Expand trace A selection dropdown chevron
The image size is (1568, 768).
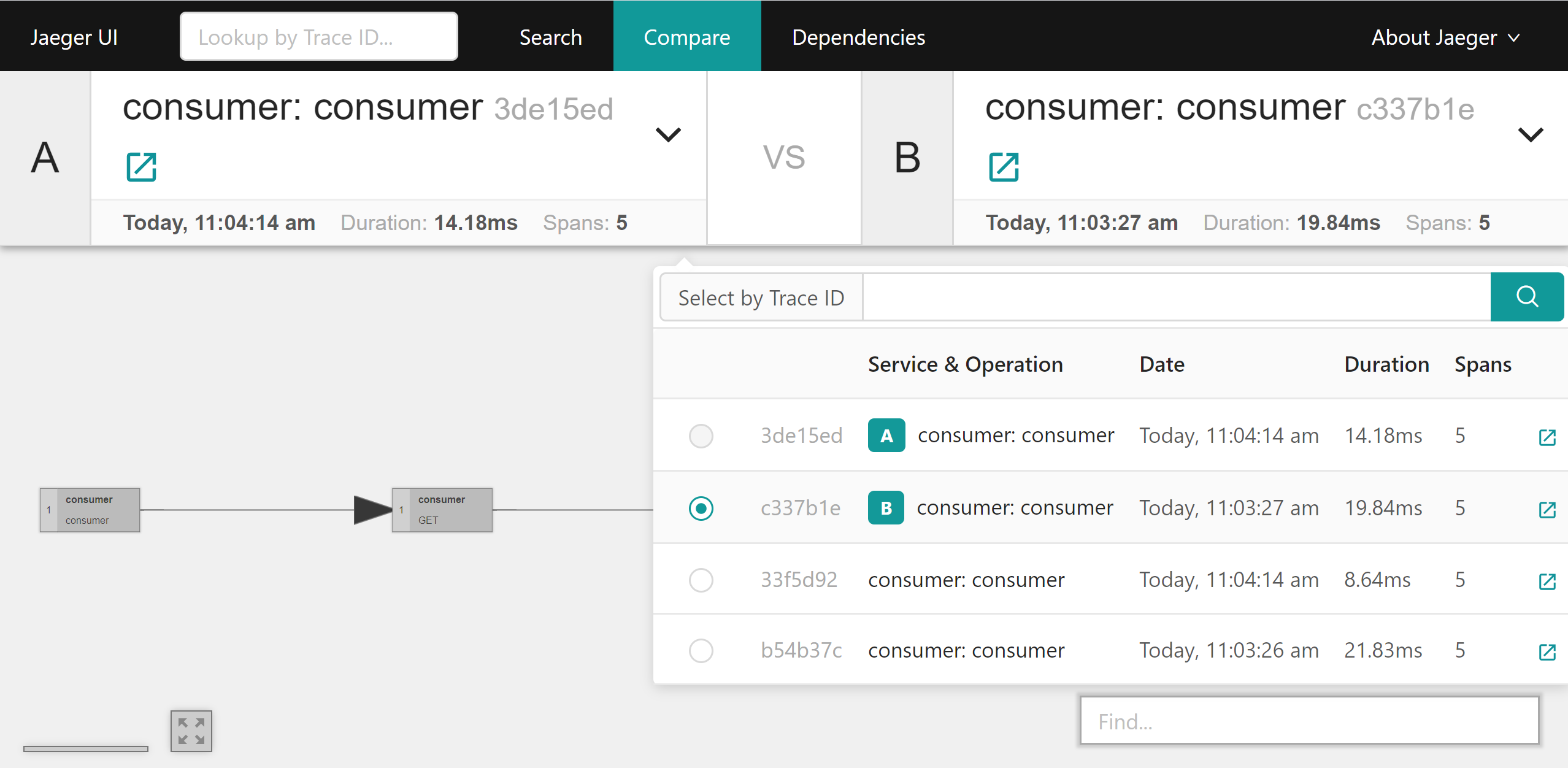click(668, 134)
